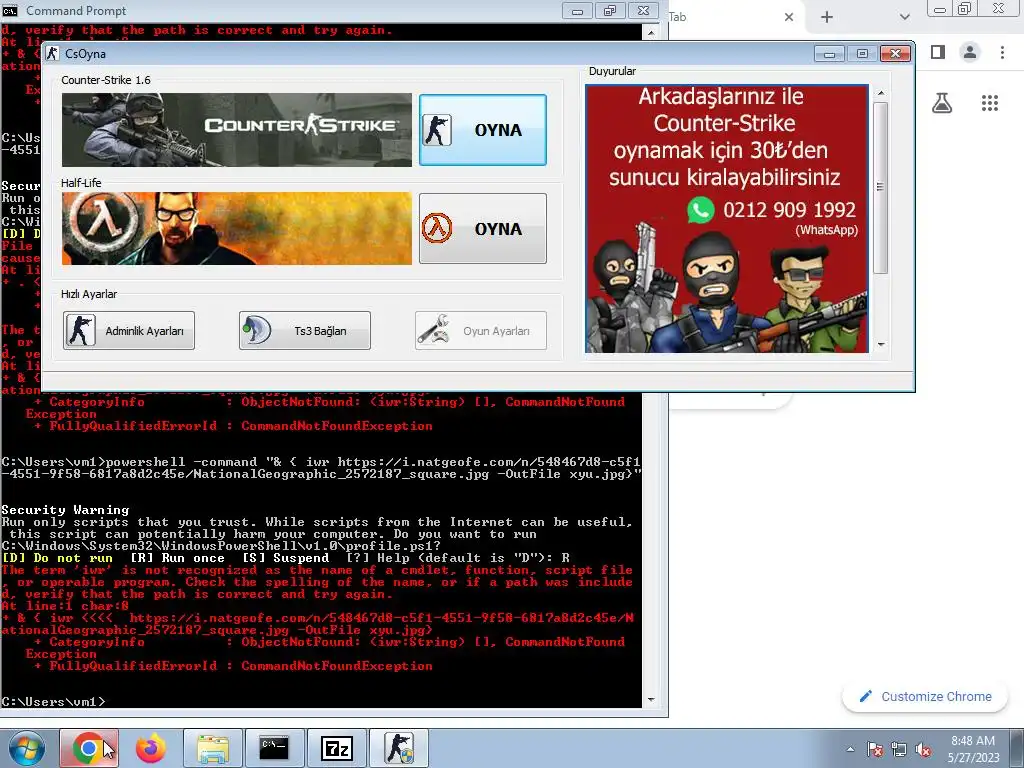Viewport: 1024px width, 768px height.
Task: Open the server rental announcement ad
Action: (x=727, y=219)
